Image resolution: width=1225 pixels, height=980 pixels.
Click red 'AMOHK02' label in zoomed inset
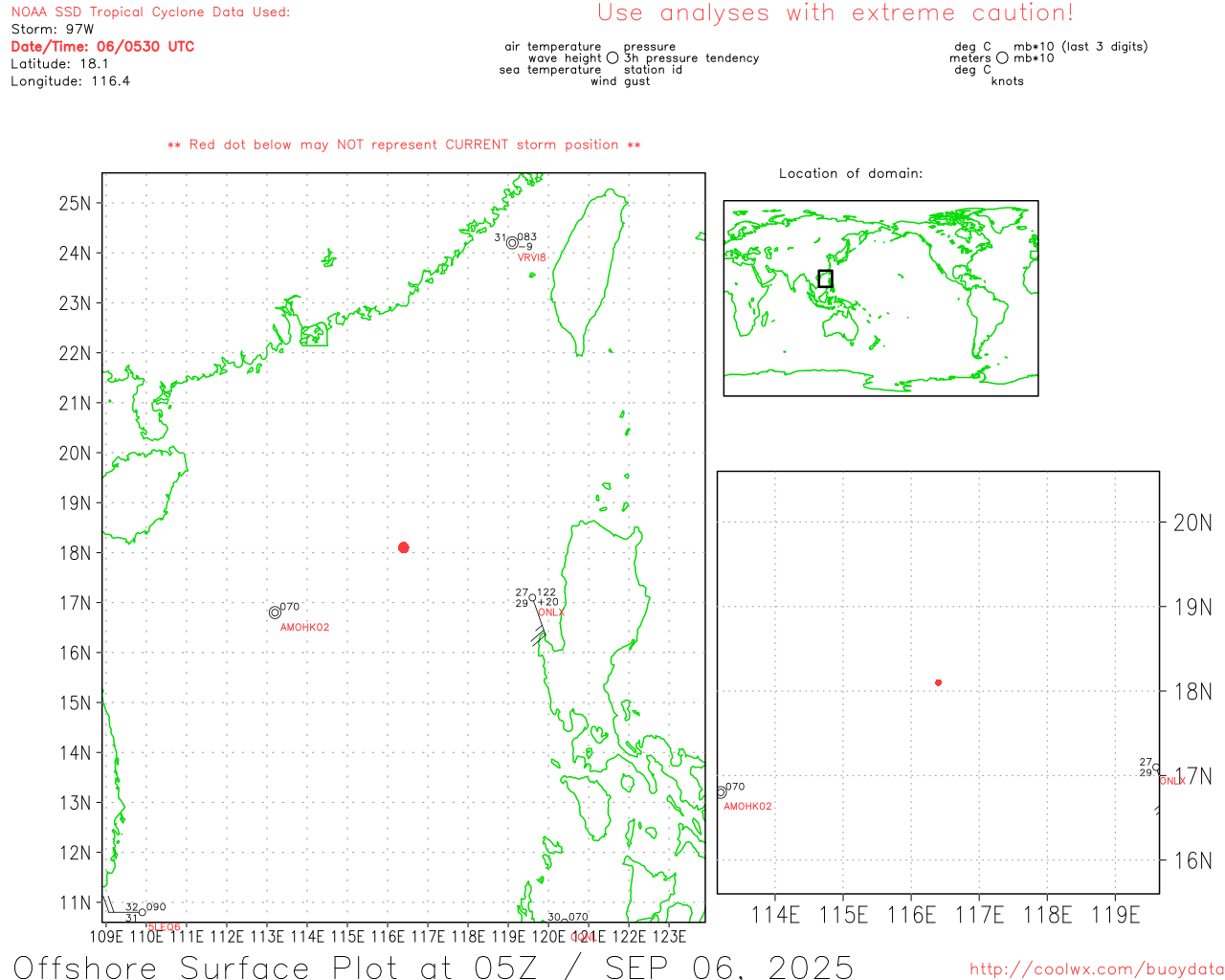click(747, 807)
